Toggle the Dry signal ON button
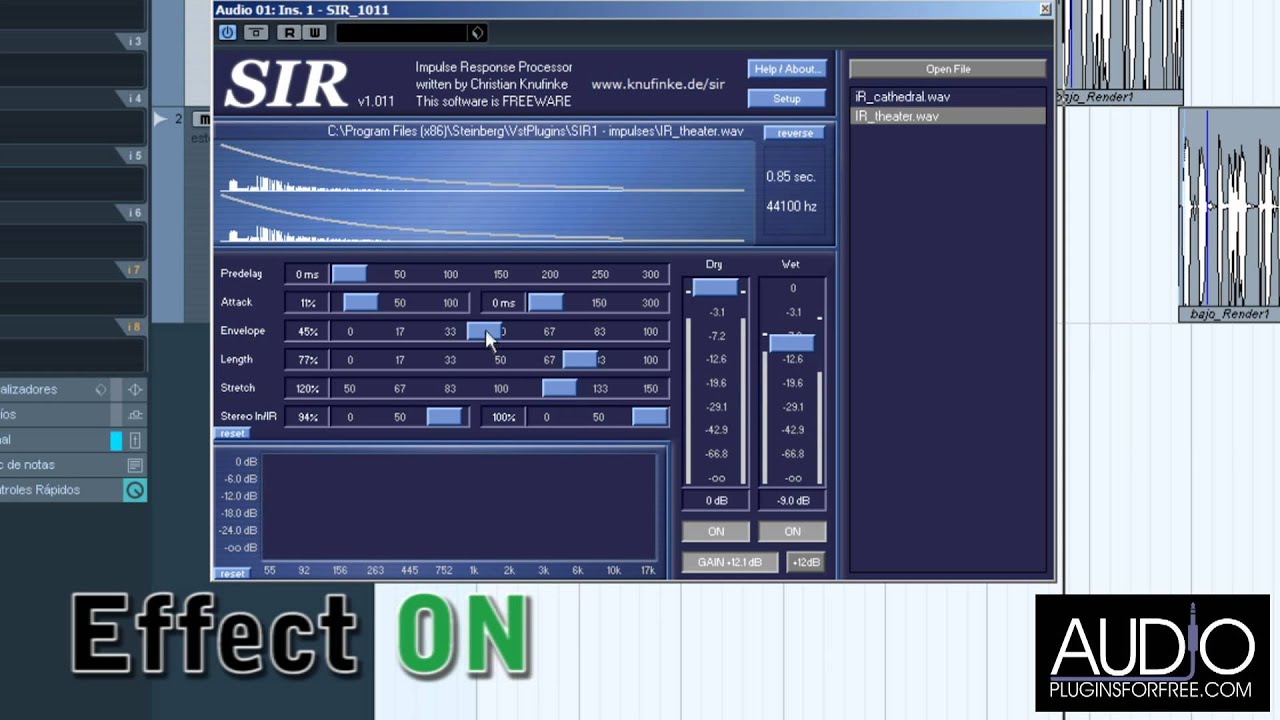This screenshot has width=1280, height=720. 716,531
